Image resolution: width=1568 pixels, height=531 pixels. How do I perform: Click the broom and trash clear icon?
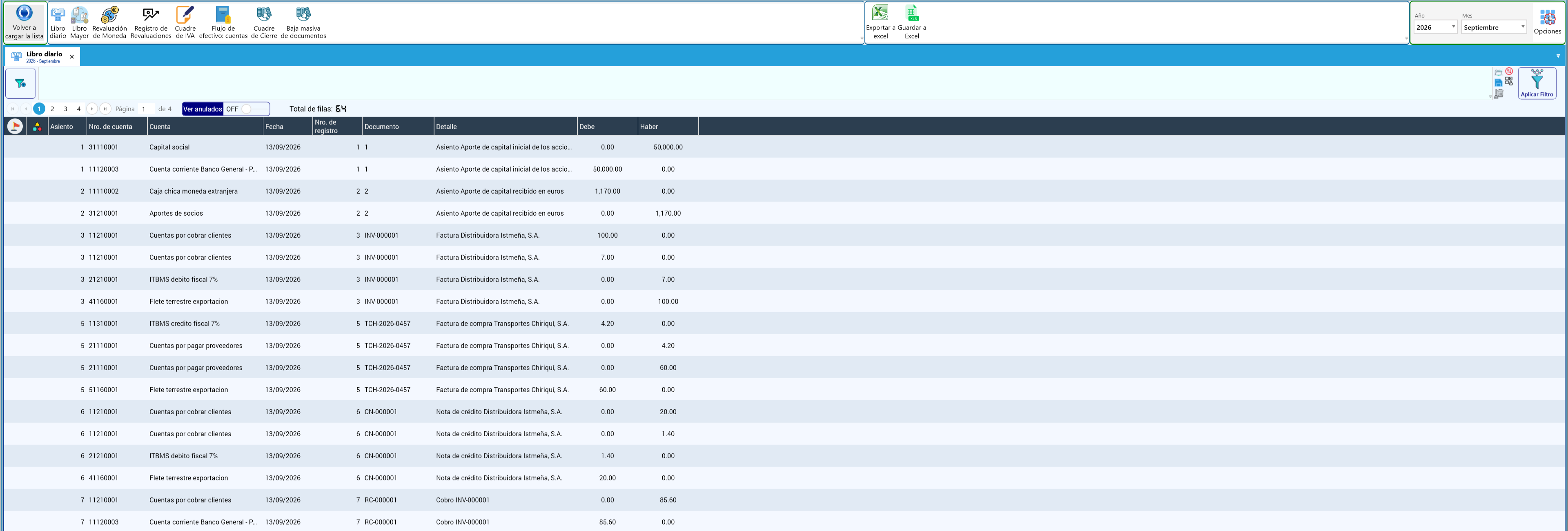[x=1499, y=94]
